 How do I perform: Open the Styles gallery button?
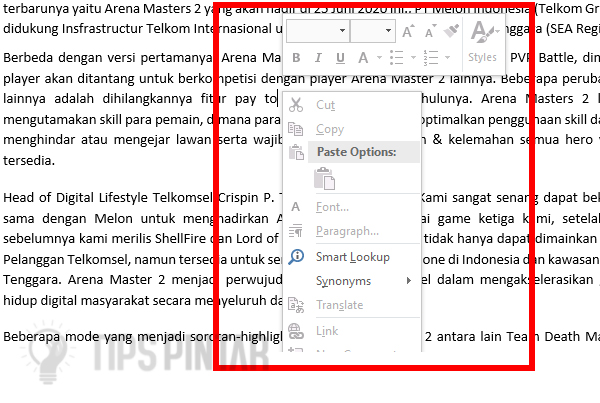483,42
